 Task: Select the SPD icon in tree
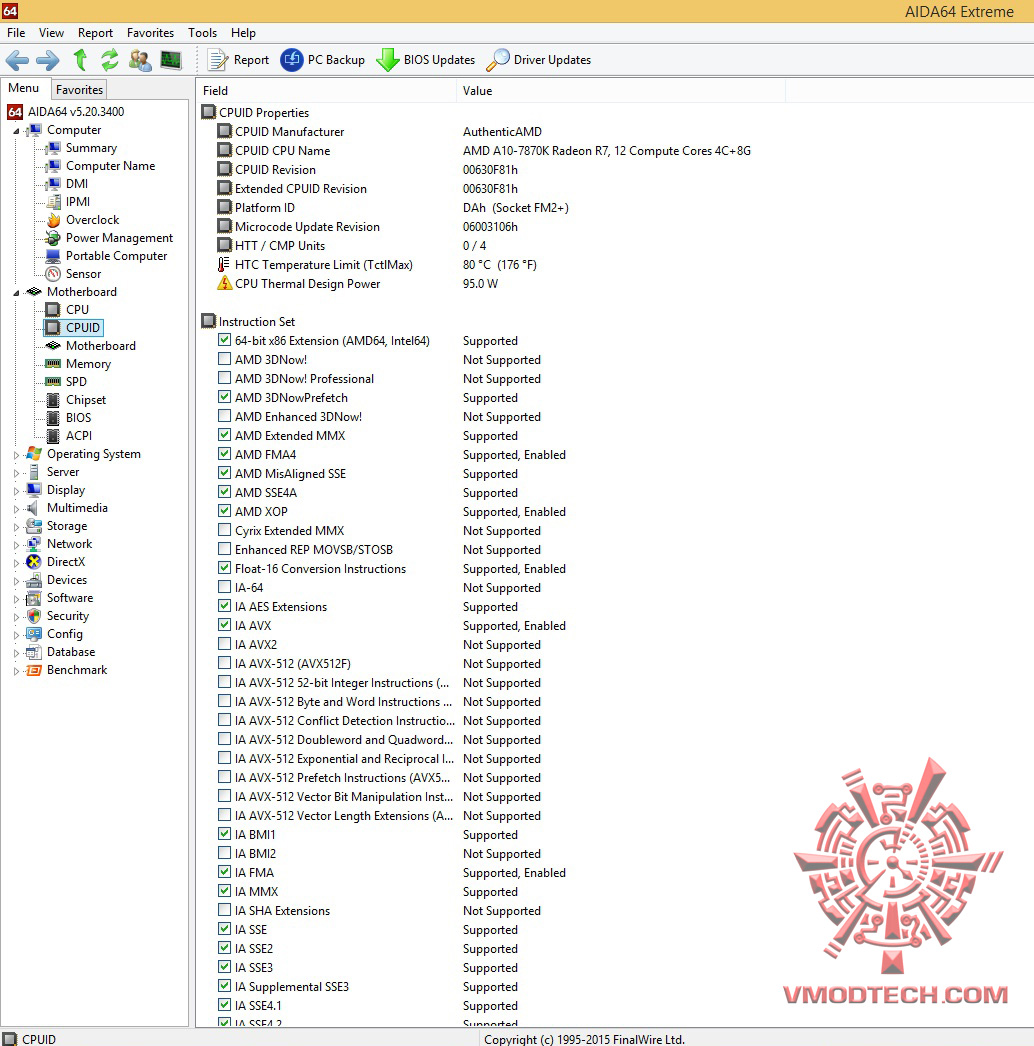coord(53,382)
